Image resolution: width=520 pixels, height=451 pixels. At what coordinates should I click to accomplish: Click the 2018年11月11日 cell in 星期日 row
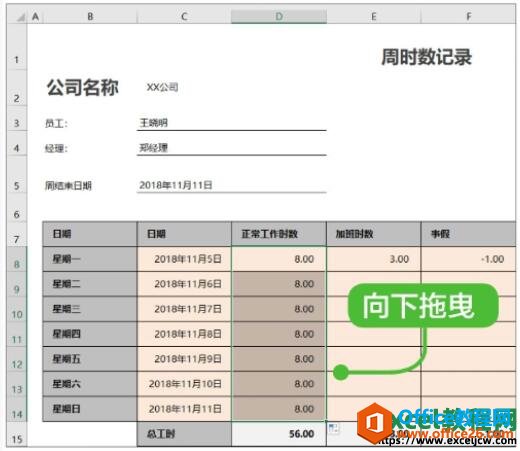pos(184,409)
